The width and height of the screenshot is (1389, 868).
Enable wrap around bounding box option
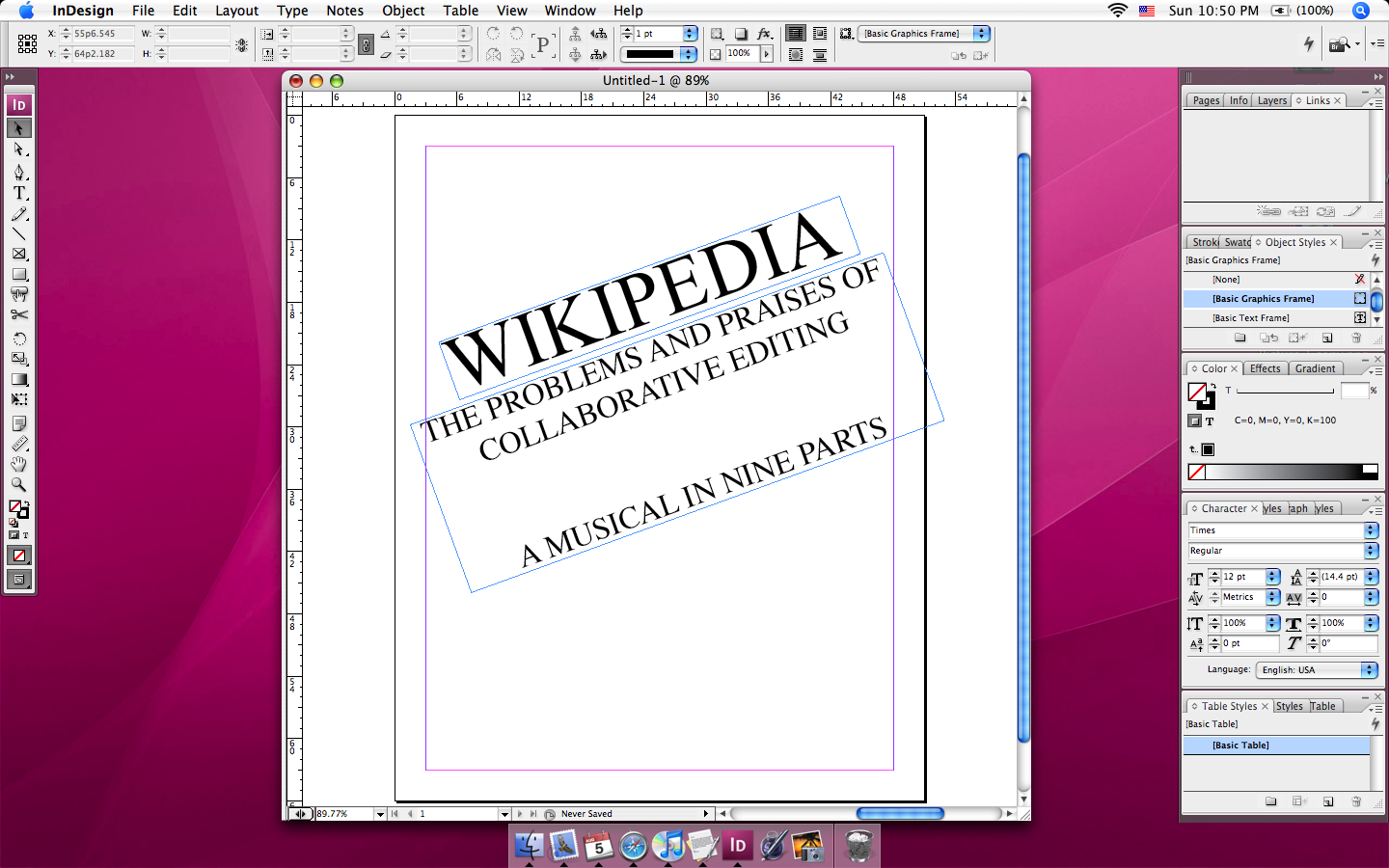pos(819,34)
